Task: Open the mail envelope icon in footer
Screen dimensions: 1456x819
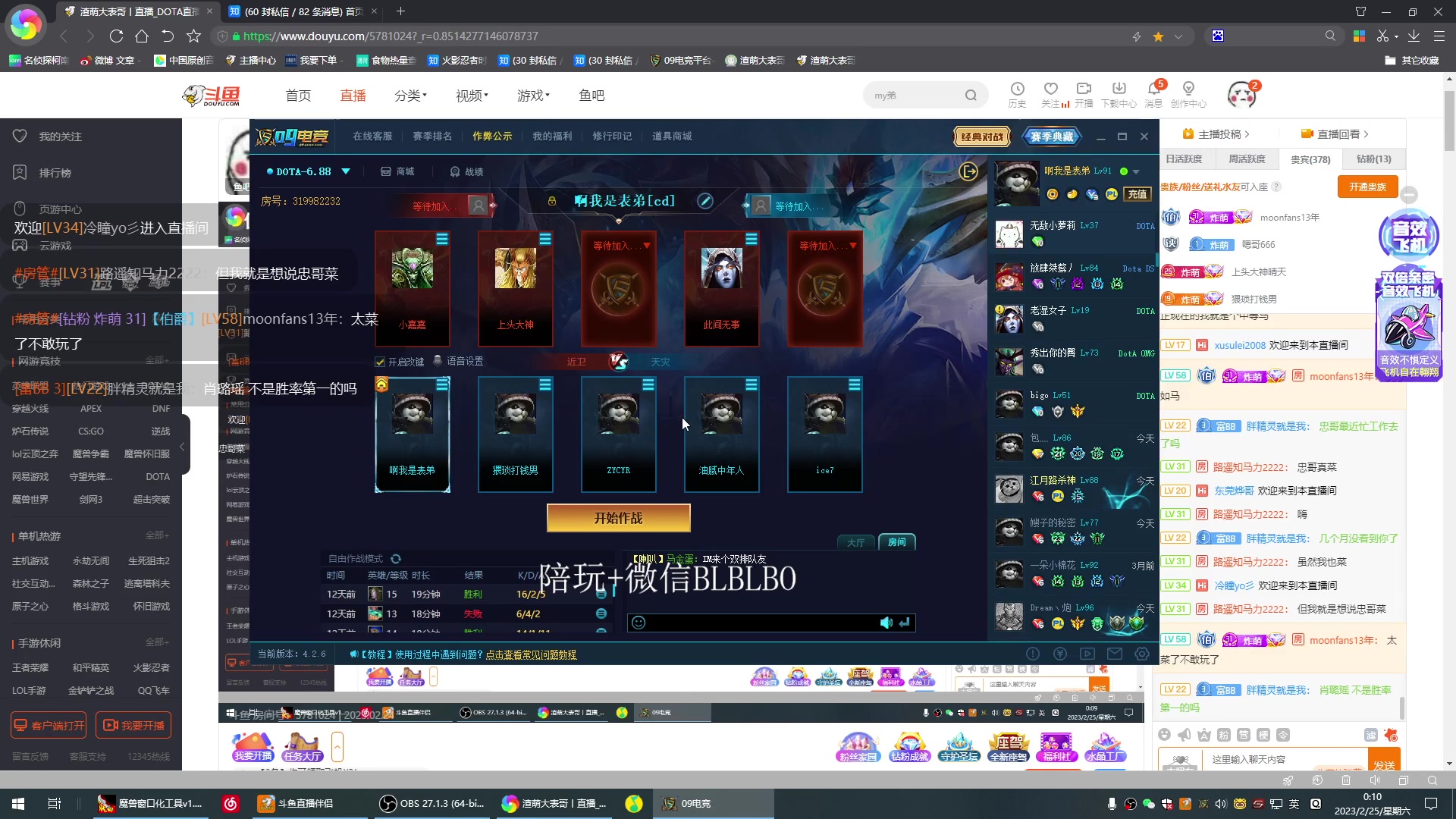Action: pos(1115,654)
